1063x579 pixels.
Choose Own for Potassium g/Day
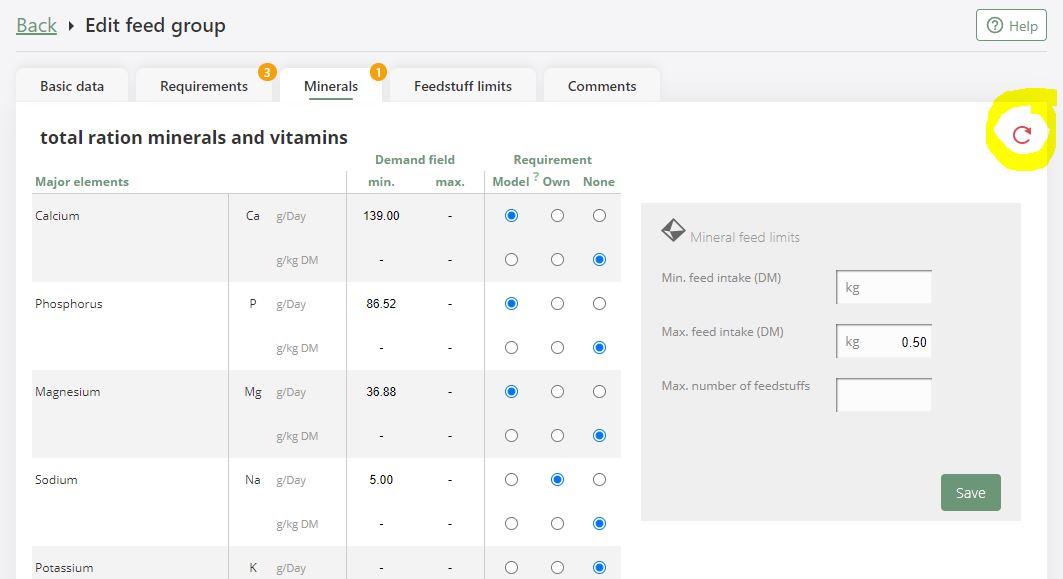557,568
